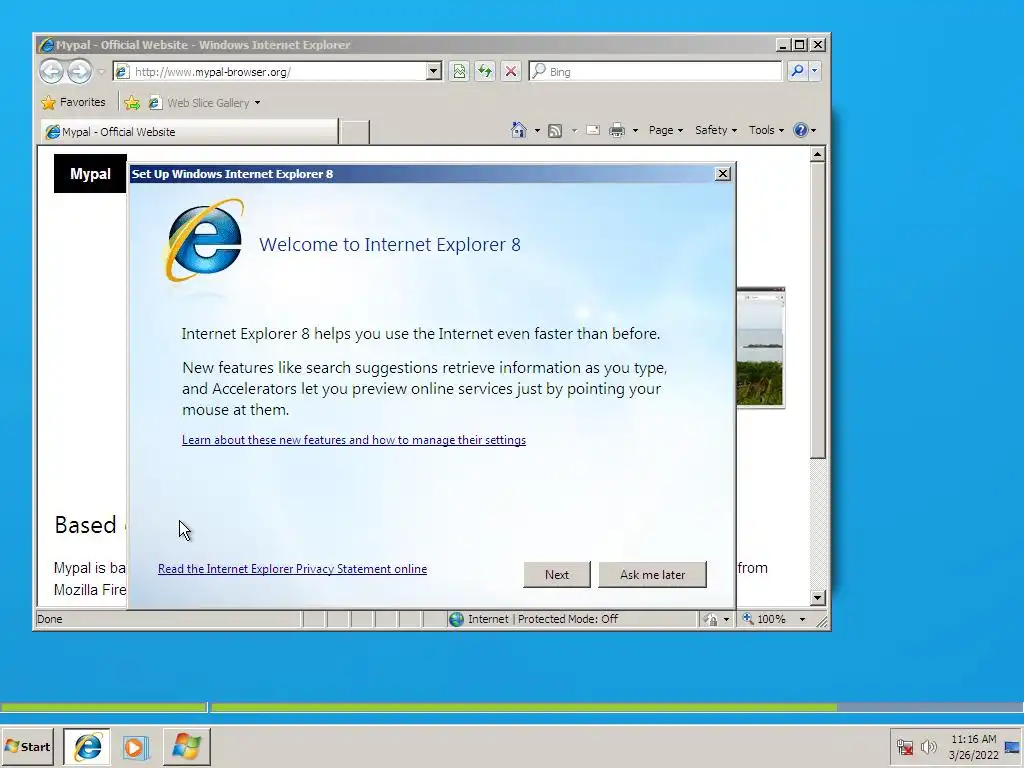1024x768 pixels.
Task: Expand the address bar history dropdown
Action: pos(434,72)
